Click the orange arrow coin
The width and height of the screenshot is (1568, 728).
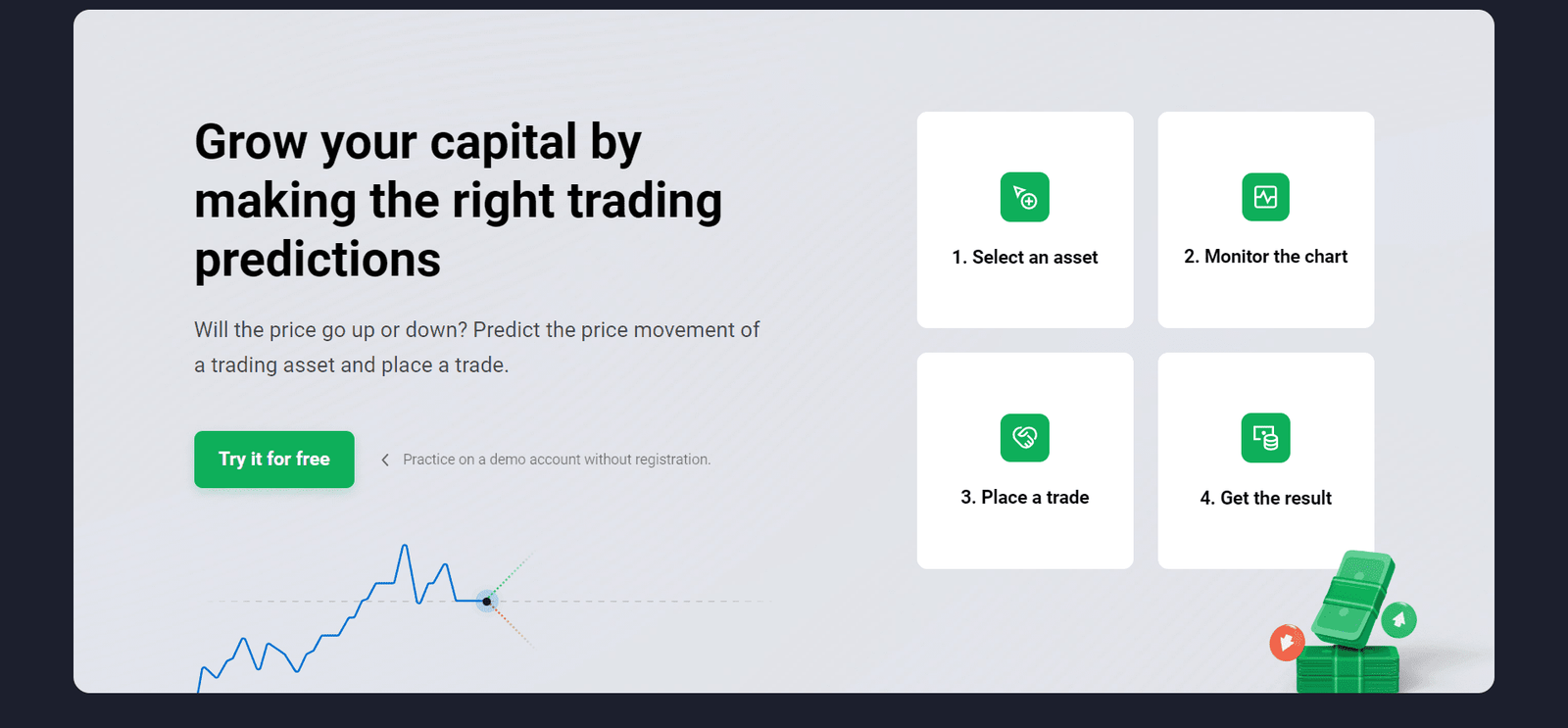(1286, 643)
